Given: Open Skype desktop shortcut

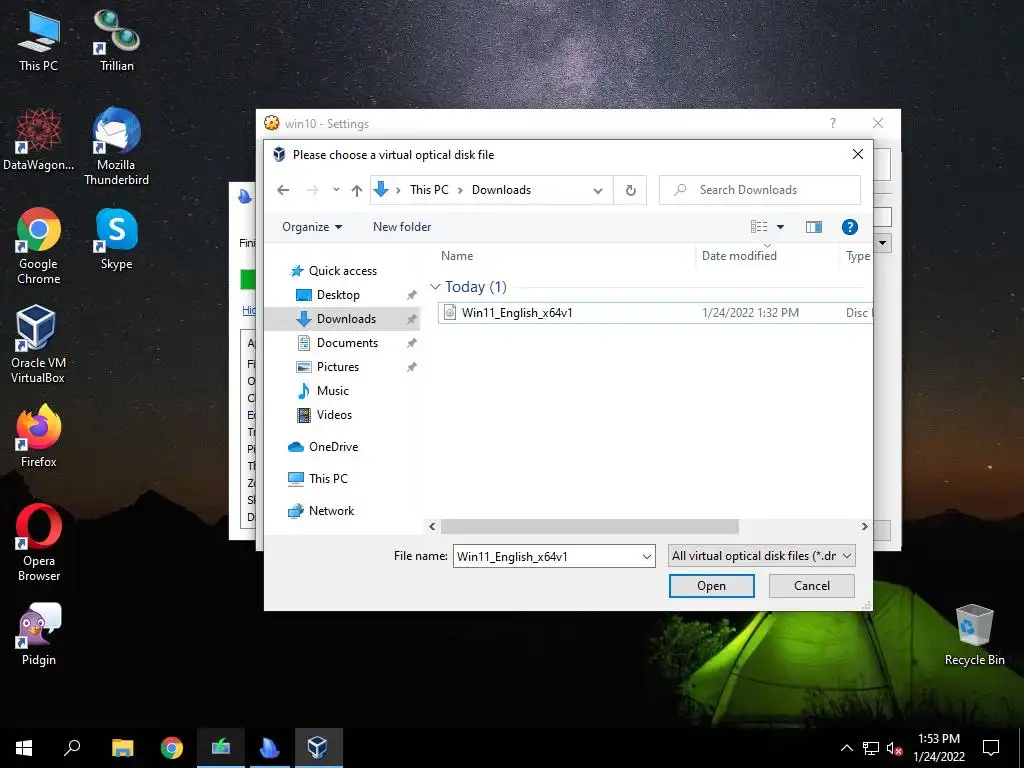Looking at the screenshot, I should pyautogui.click(x=116, y=239).
